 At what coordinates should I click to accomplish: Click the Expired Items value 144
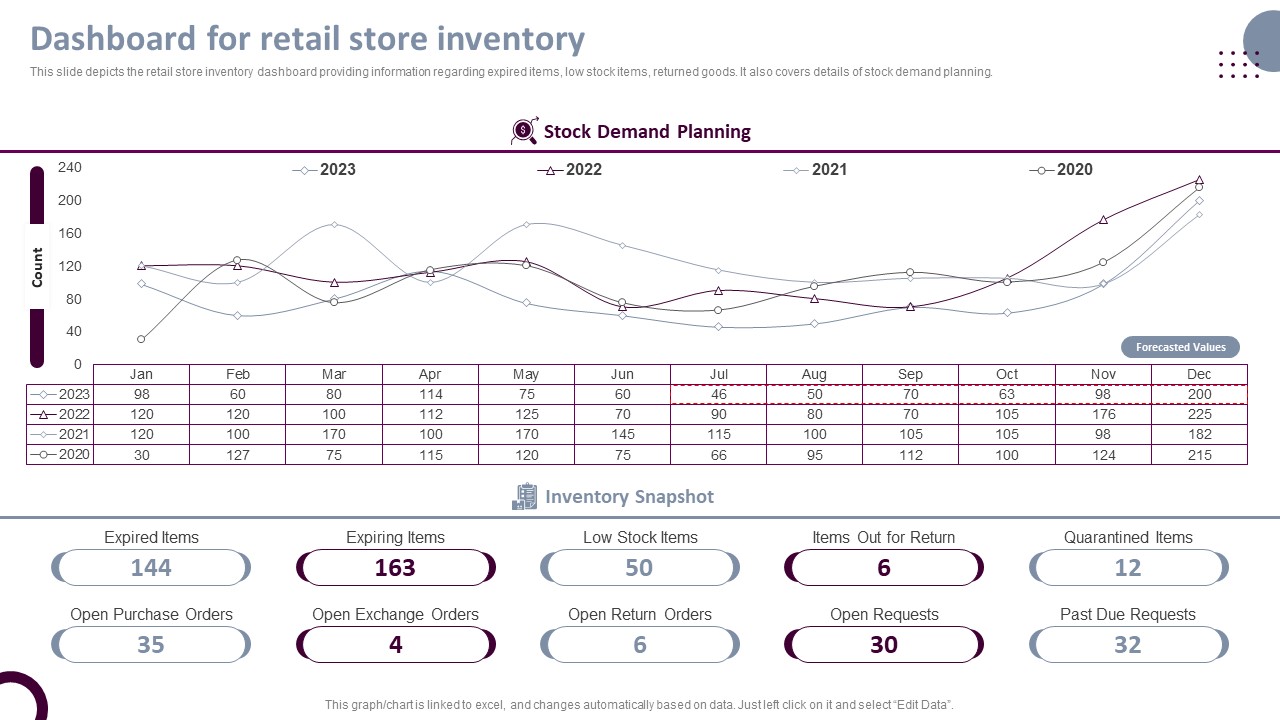coord(151,568)
